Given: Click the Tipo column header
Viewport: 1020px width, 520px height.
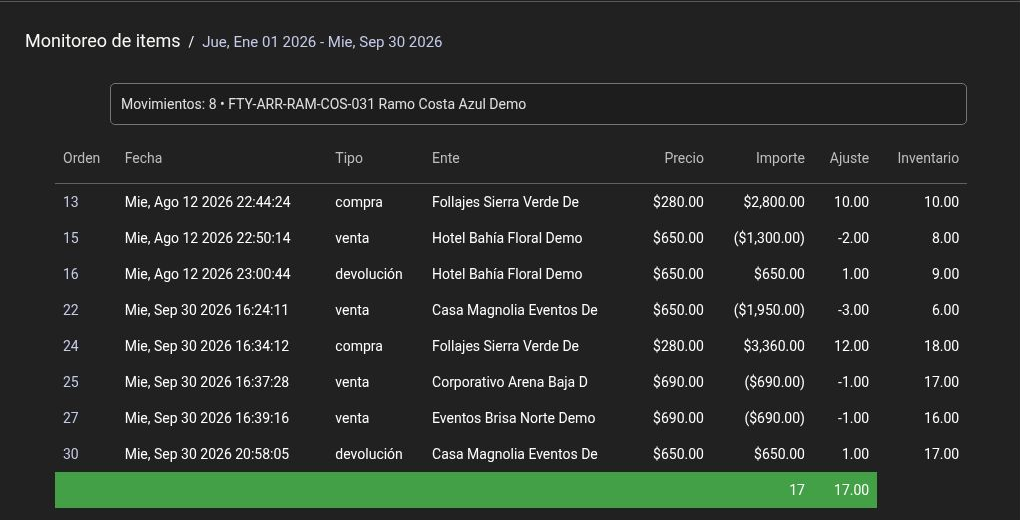Looking at the screenshot, I should (x=349, y=158).
